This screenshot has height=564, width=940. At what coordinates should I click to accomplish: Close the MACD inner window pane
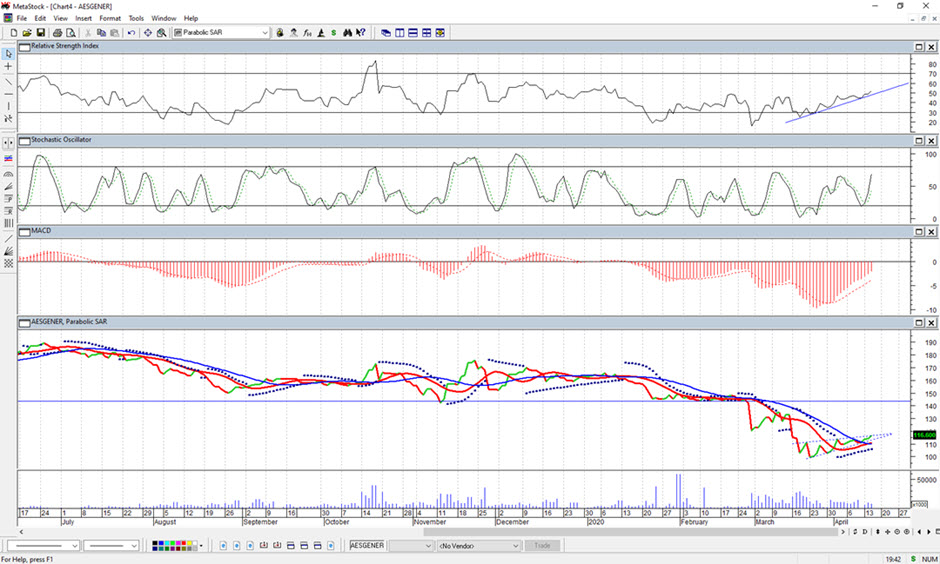coord(930,231)
